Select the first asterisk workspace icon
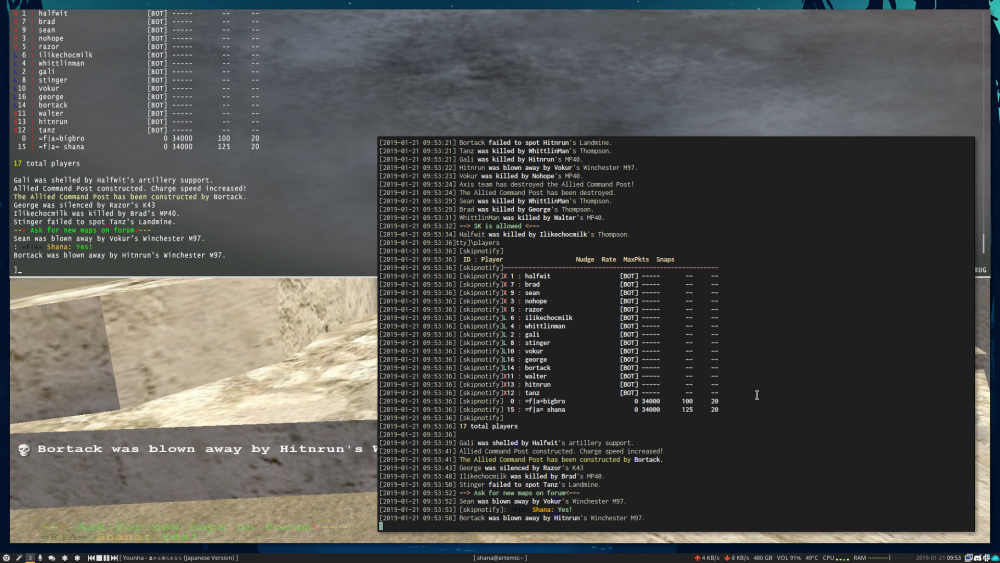Image resolution: width=1000 pixels, height=563 pixels. click(64, 558)
